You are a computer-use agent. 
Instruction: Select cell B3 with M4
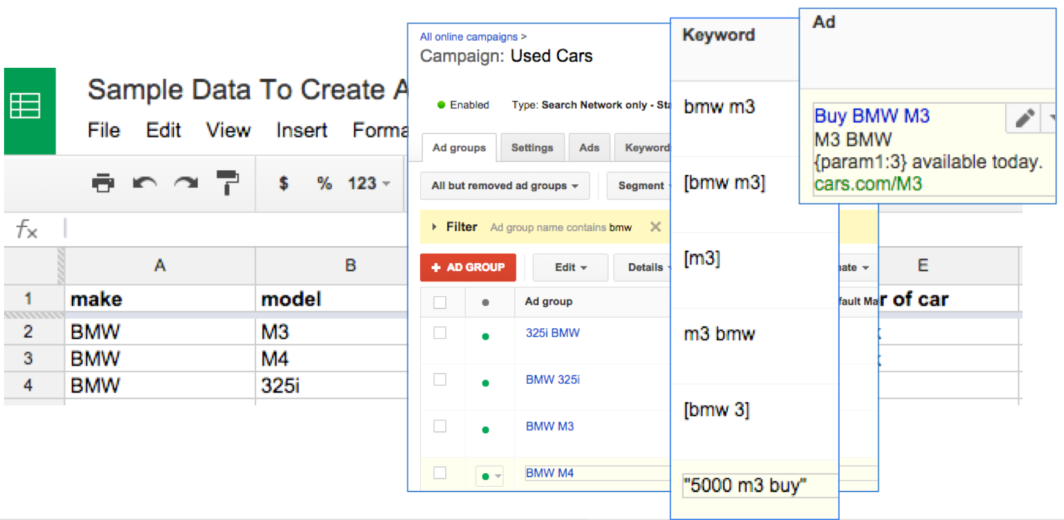(331, 358)
